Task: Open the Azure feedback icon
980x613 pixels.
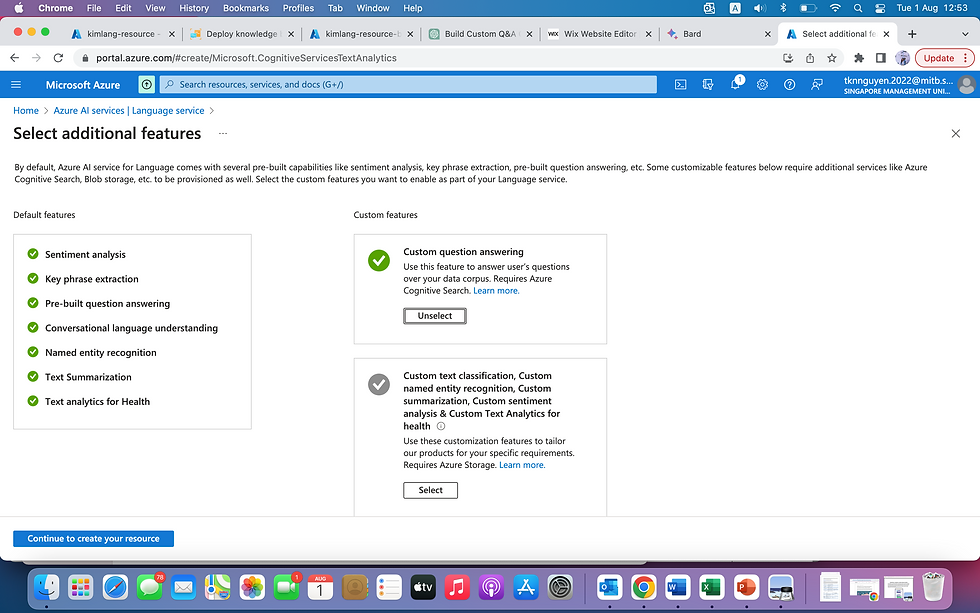Action: coord(816,84)
